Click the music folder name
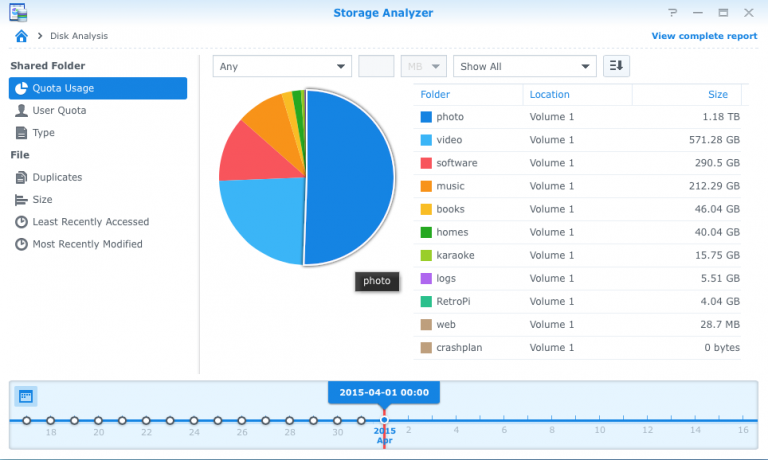The image size is (768, 460). pyautogui.click(x=450, y=186)
